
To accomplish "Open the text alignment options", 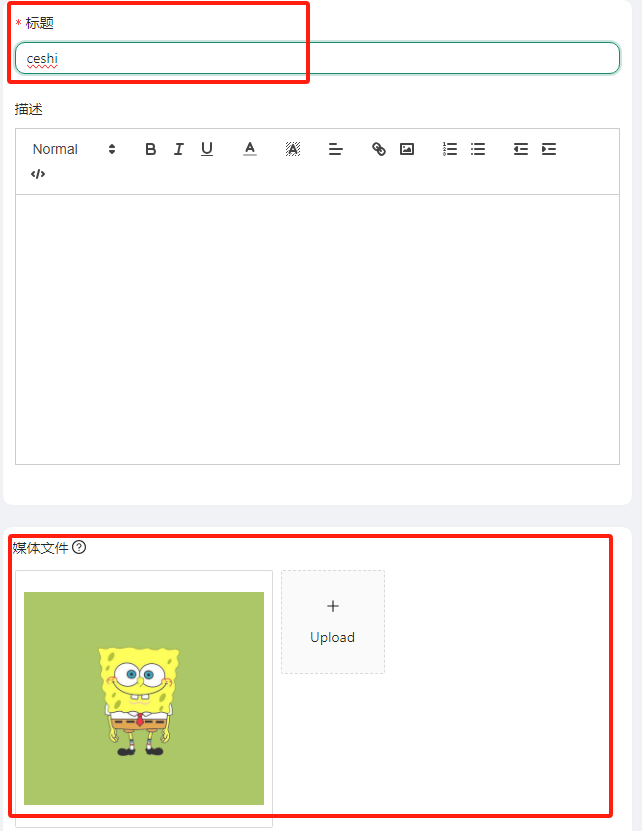I will pyautogui.click(x=336, y=149).
